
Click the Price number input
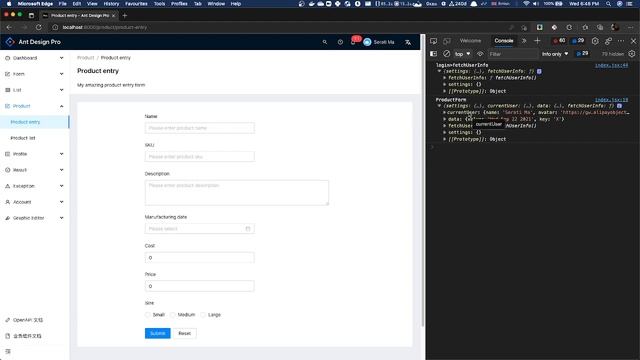click(x=200, y=286)
